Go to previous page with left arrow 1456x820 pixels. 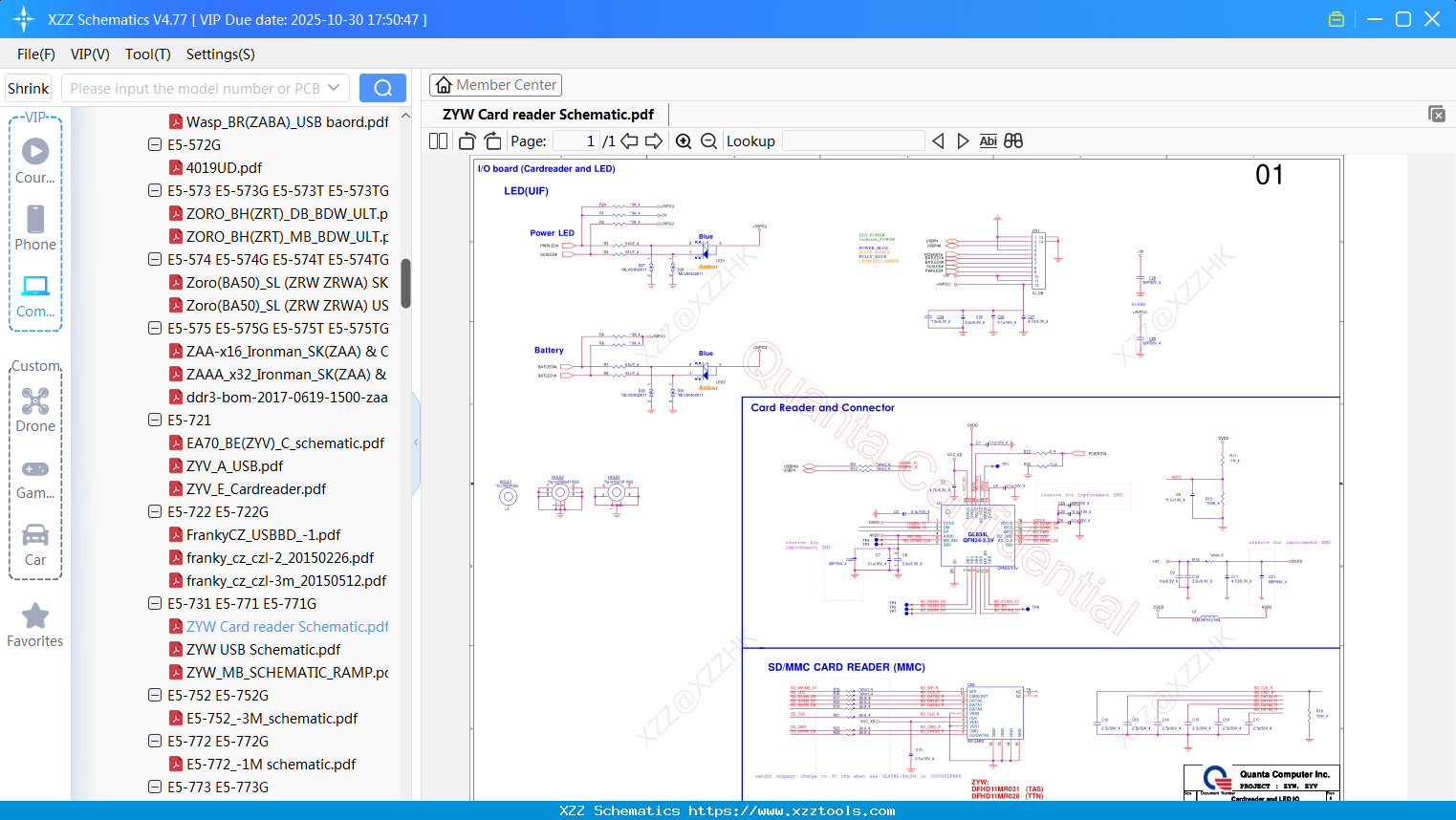629,140
